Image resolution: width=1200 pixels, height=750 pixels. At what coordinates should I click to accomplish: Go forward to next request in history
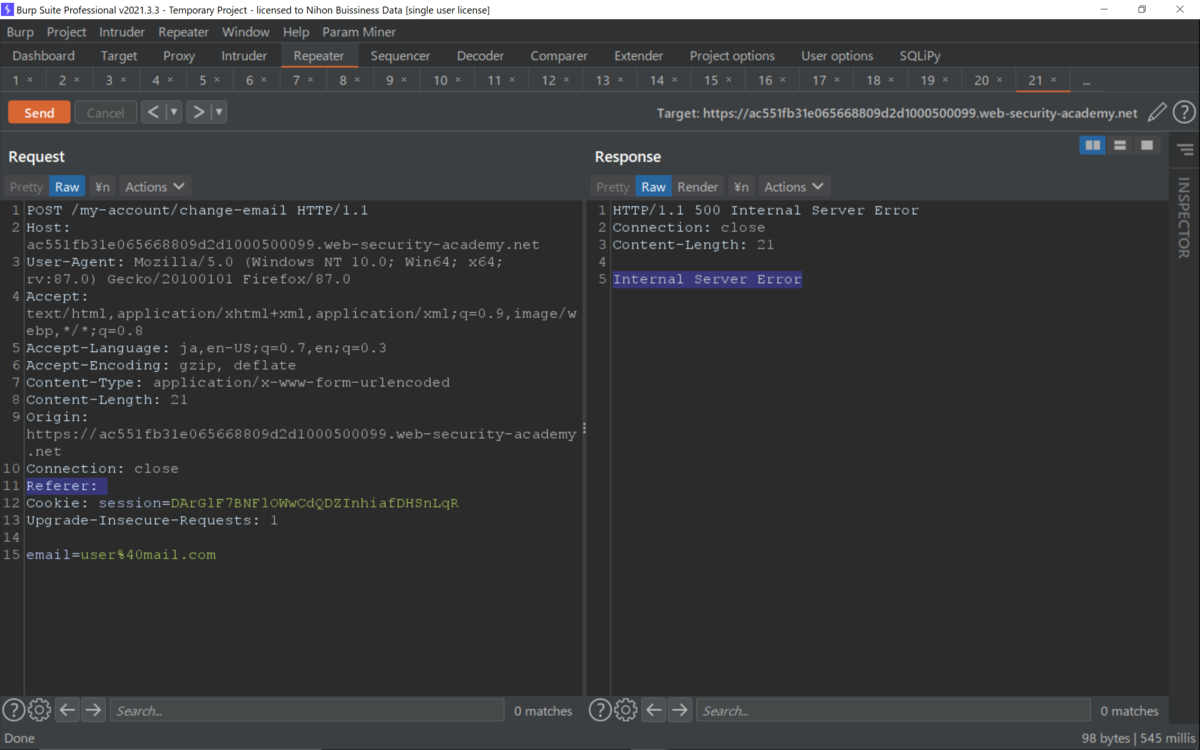coord(198,112)
